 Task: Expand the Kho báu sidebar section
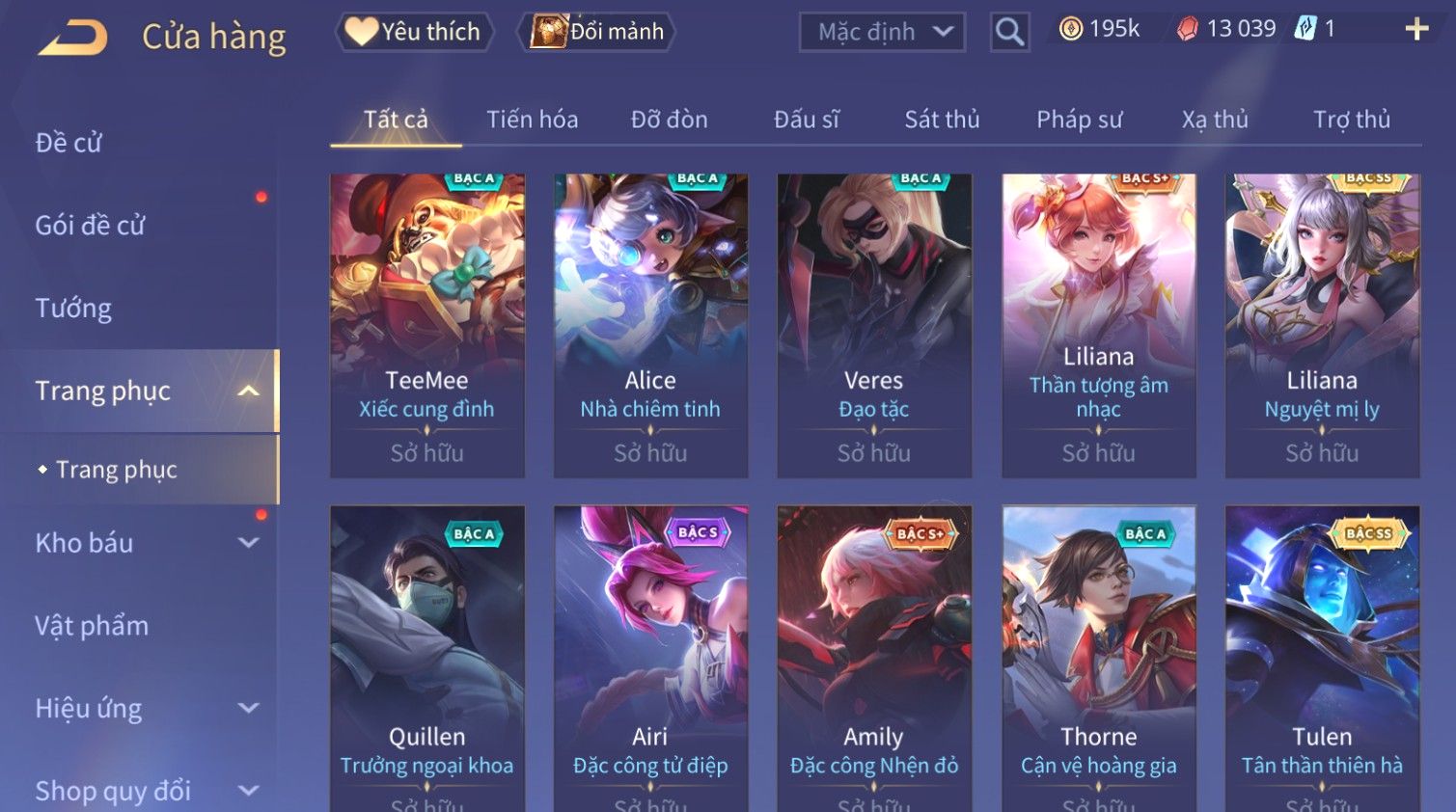248,543
